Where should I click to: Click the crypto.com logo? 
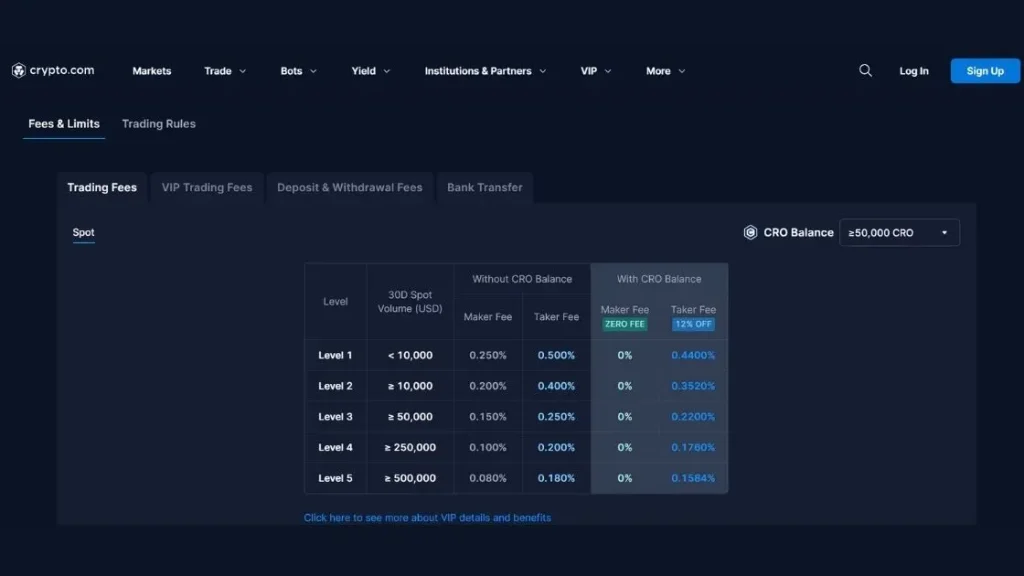coord(53,70)
